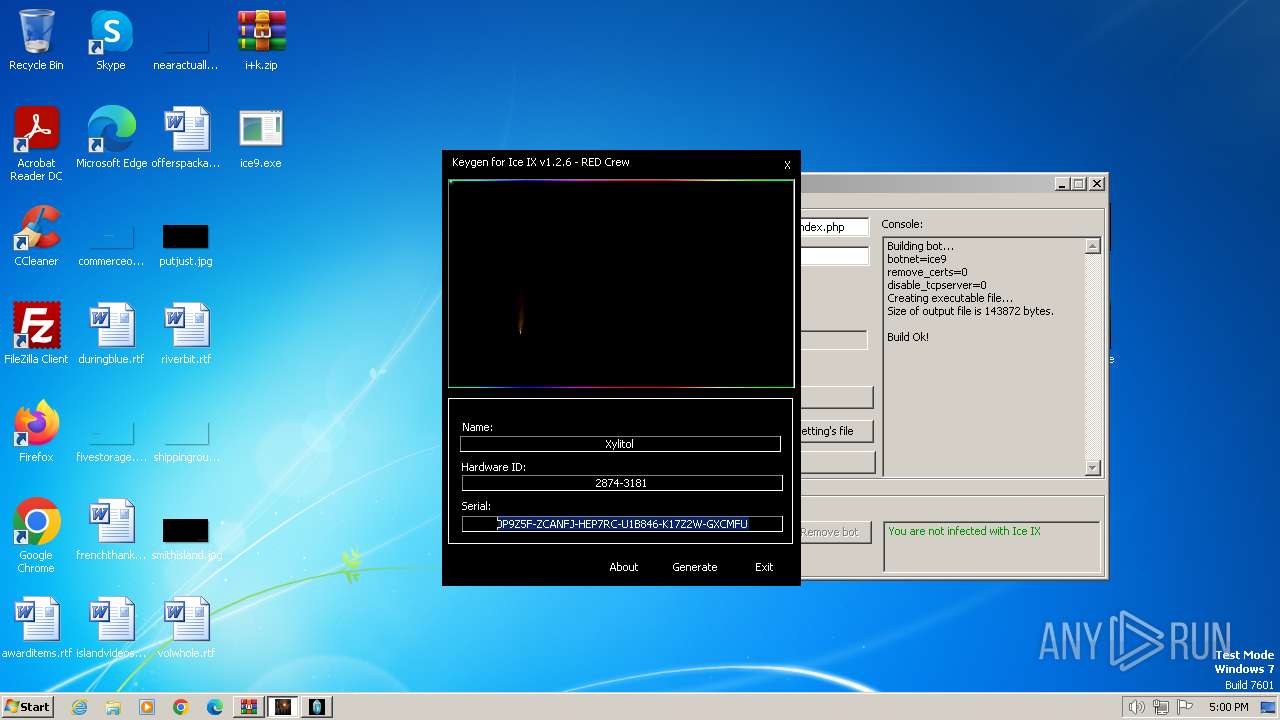Screen dimensions: 1280x720
Task: Select the smithisland.jpg image file
Action: (x=186, y=539)
